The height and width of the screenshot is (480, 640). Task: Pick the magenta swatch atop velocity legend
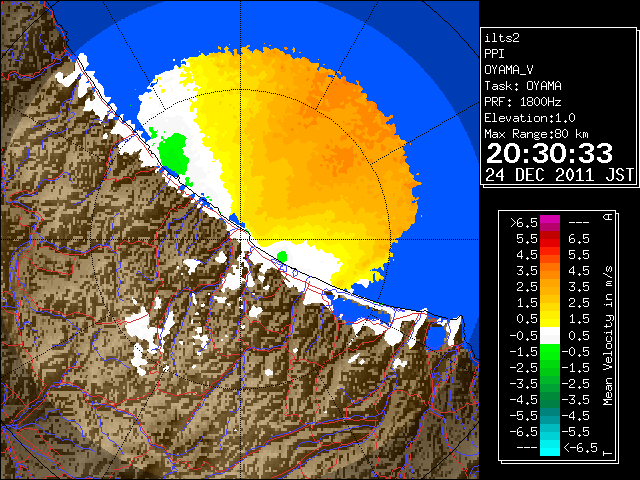(x=550, y=219)
